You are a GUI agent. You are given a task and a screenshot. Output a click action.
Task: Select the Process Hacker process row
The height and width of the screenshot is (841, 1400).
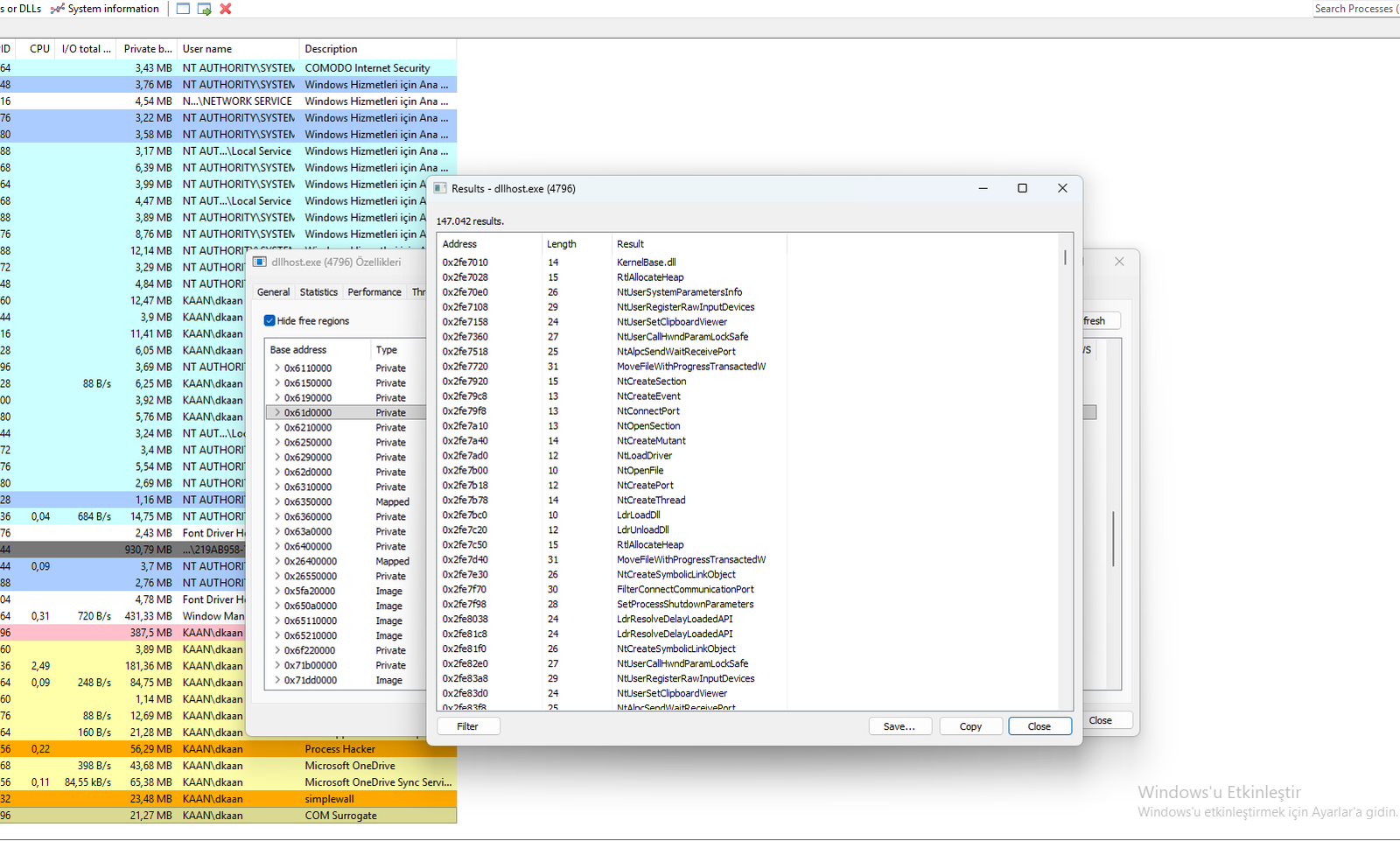point(228,749)
